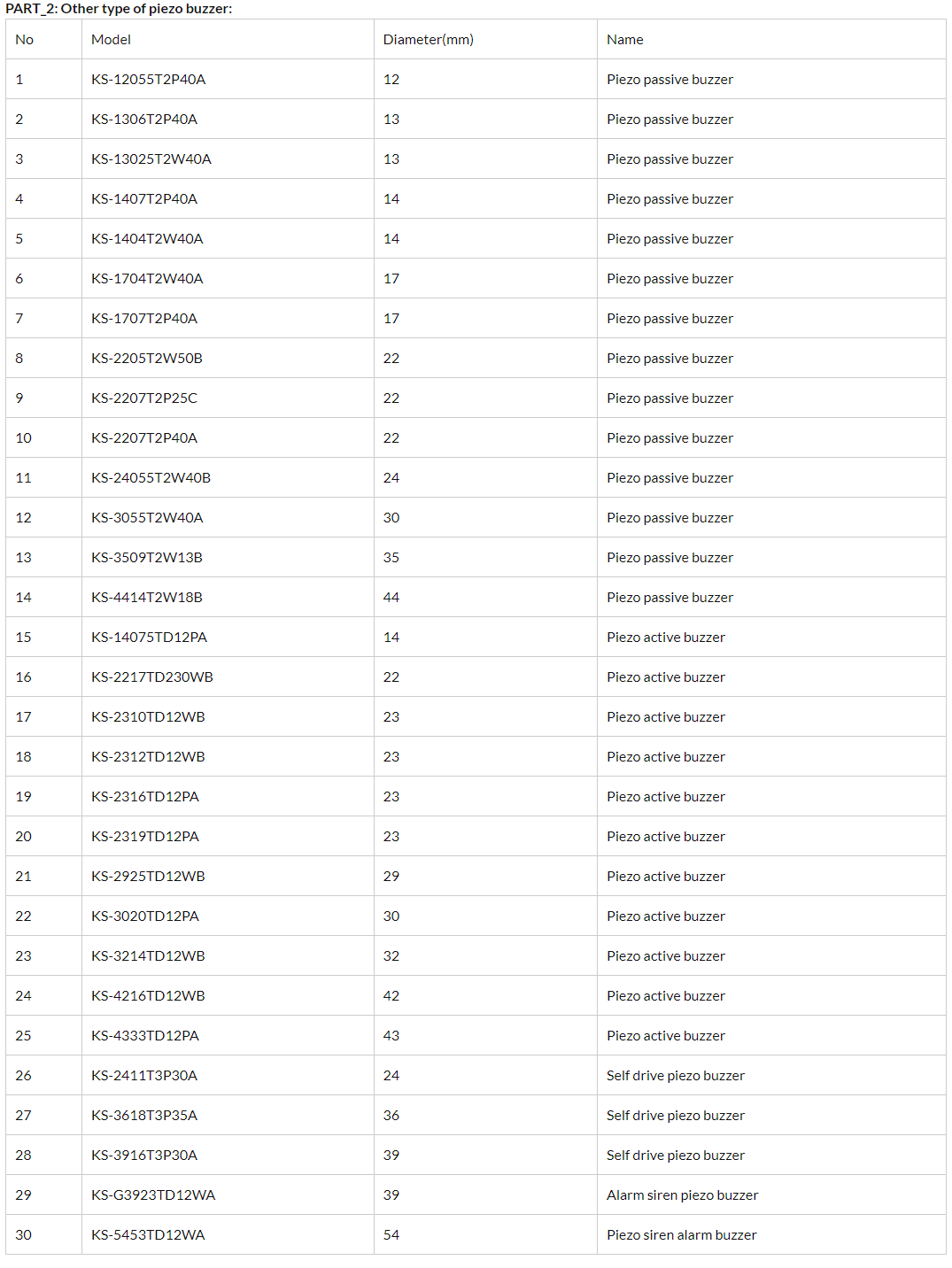Click the KS-4414T2W18B model cell
952x1268 pixels.
[146, 598]
